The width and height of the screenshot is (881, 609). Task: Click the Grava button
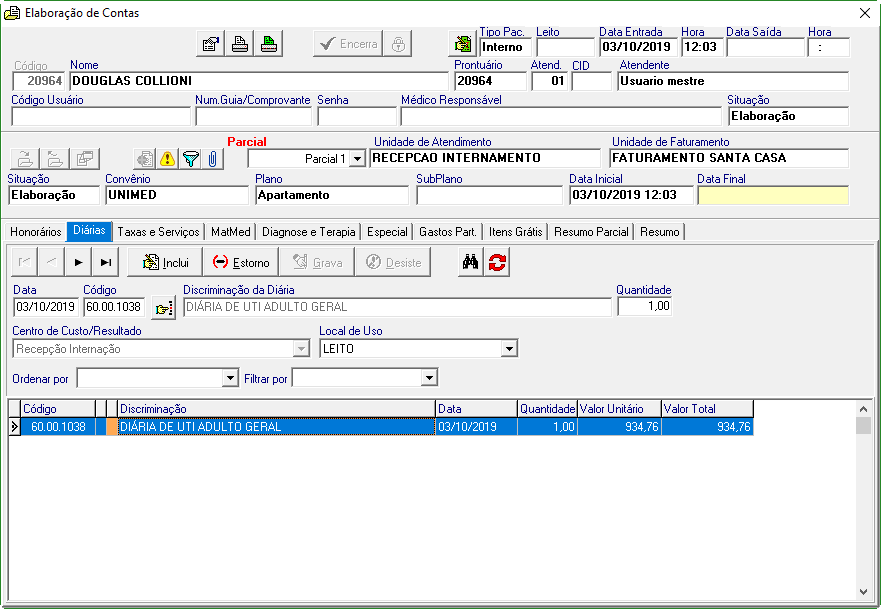coord(317,262)
